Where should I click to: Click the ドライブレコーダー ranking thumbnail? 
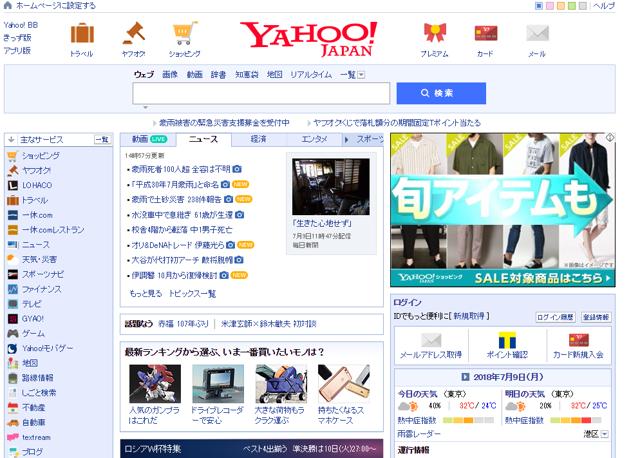pos(217,383)
